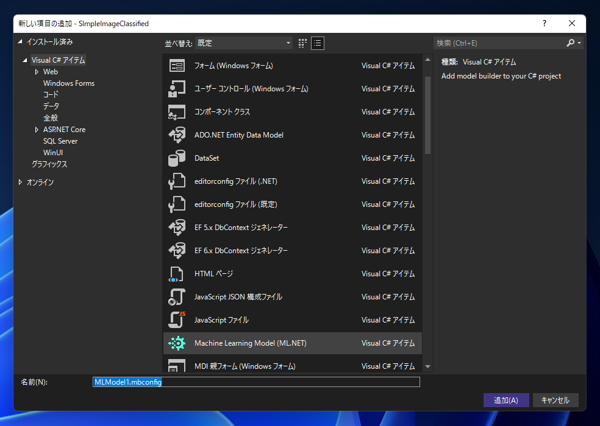Screen dimensions: 600x426
Task: Select editorconfig ファイル (.NET) text
Action: pyautogui.click(x=236, y=181)
